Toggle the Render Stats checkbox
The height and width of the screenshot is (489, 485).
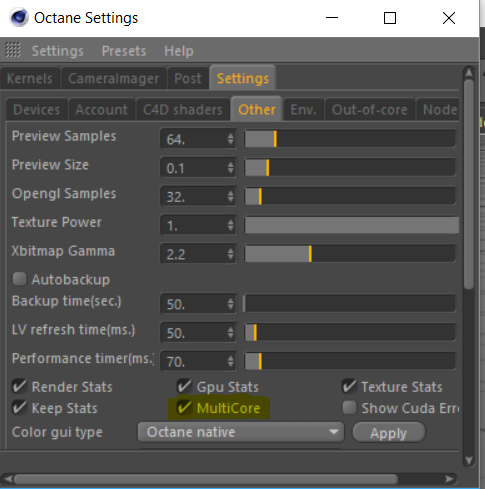(x=19, y=386)
